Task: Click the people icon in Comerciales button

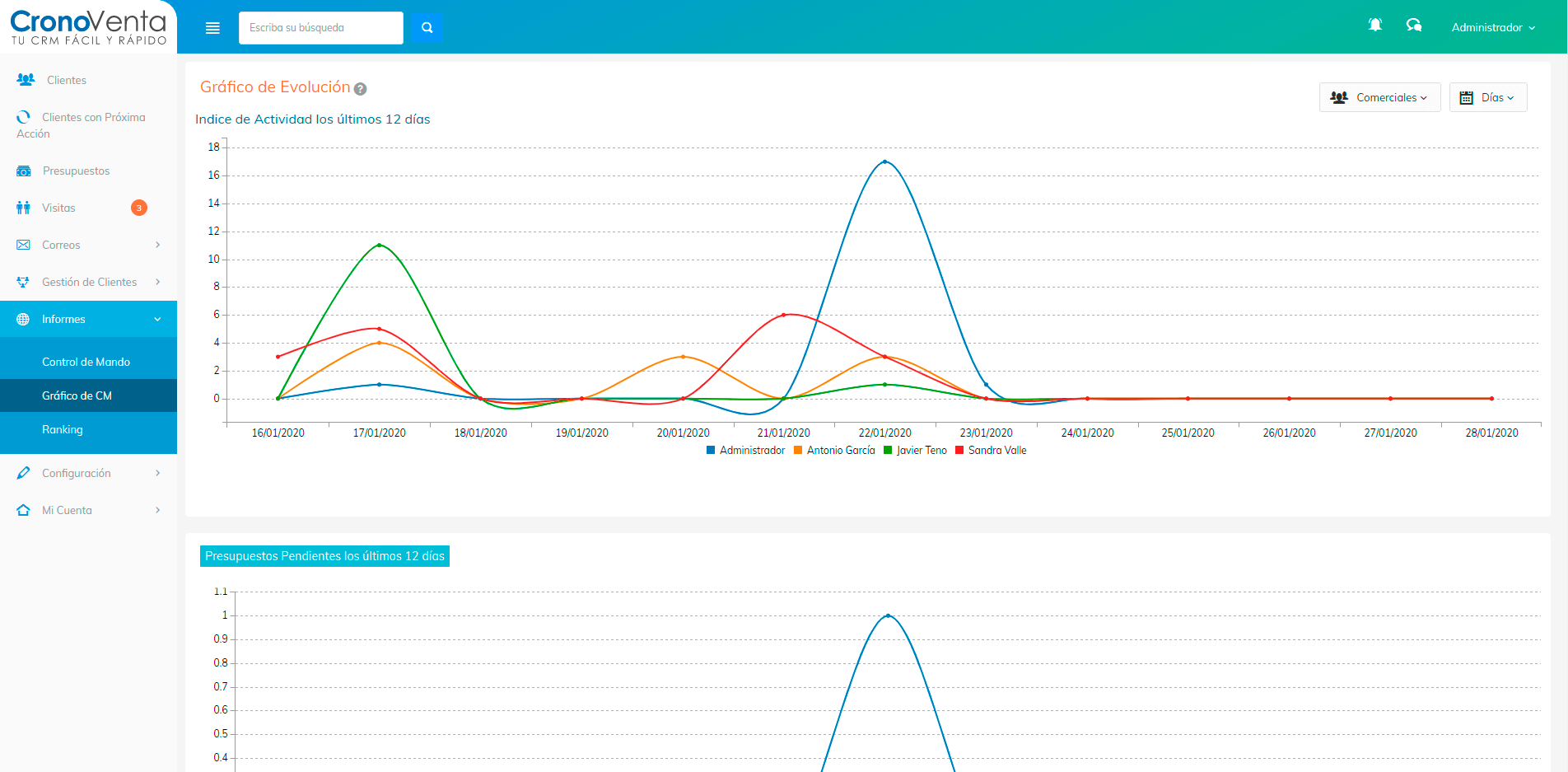Action: (1339, 97)
